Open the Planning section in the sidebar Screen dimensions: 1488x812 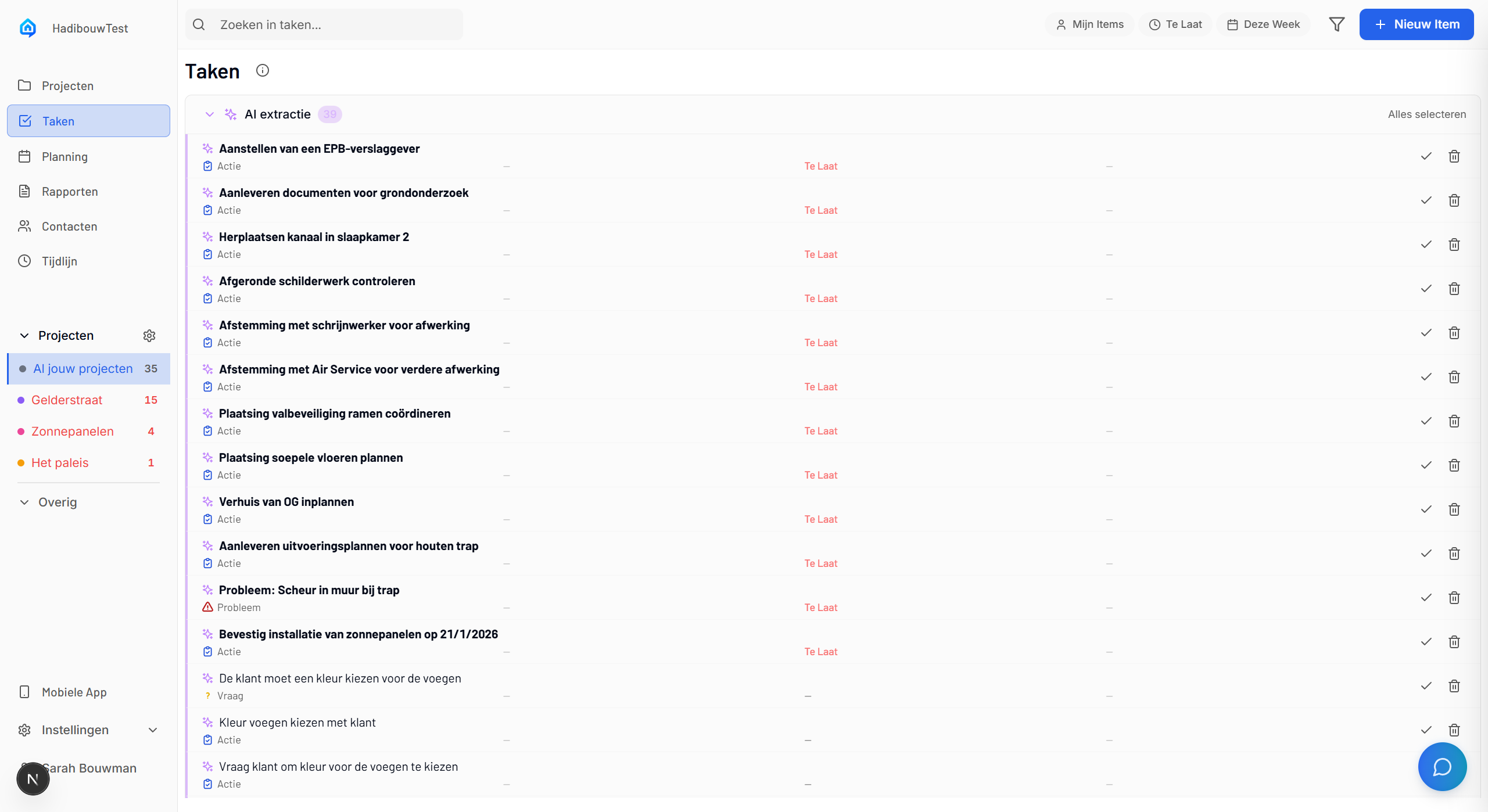point(64,156)
